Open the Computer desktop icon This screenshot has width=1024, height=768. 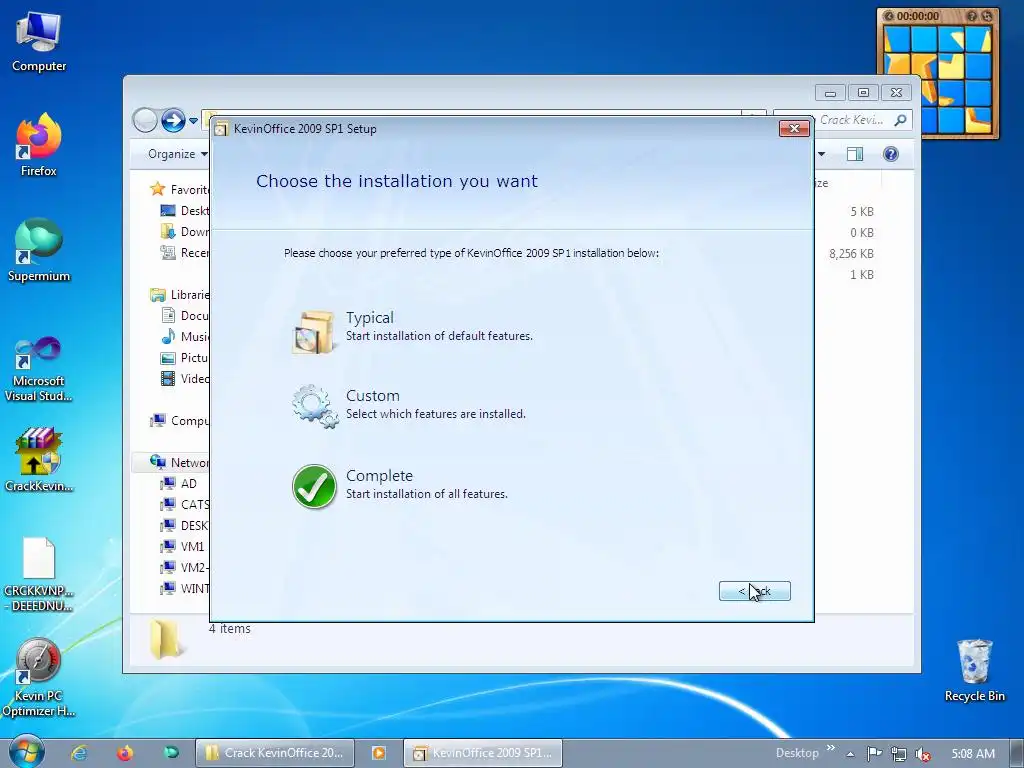pyautogui.click(x=39, y=42)
